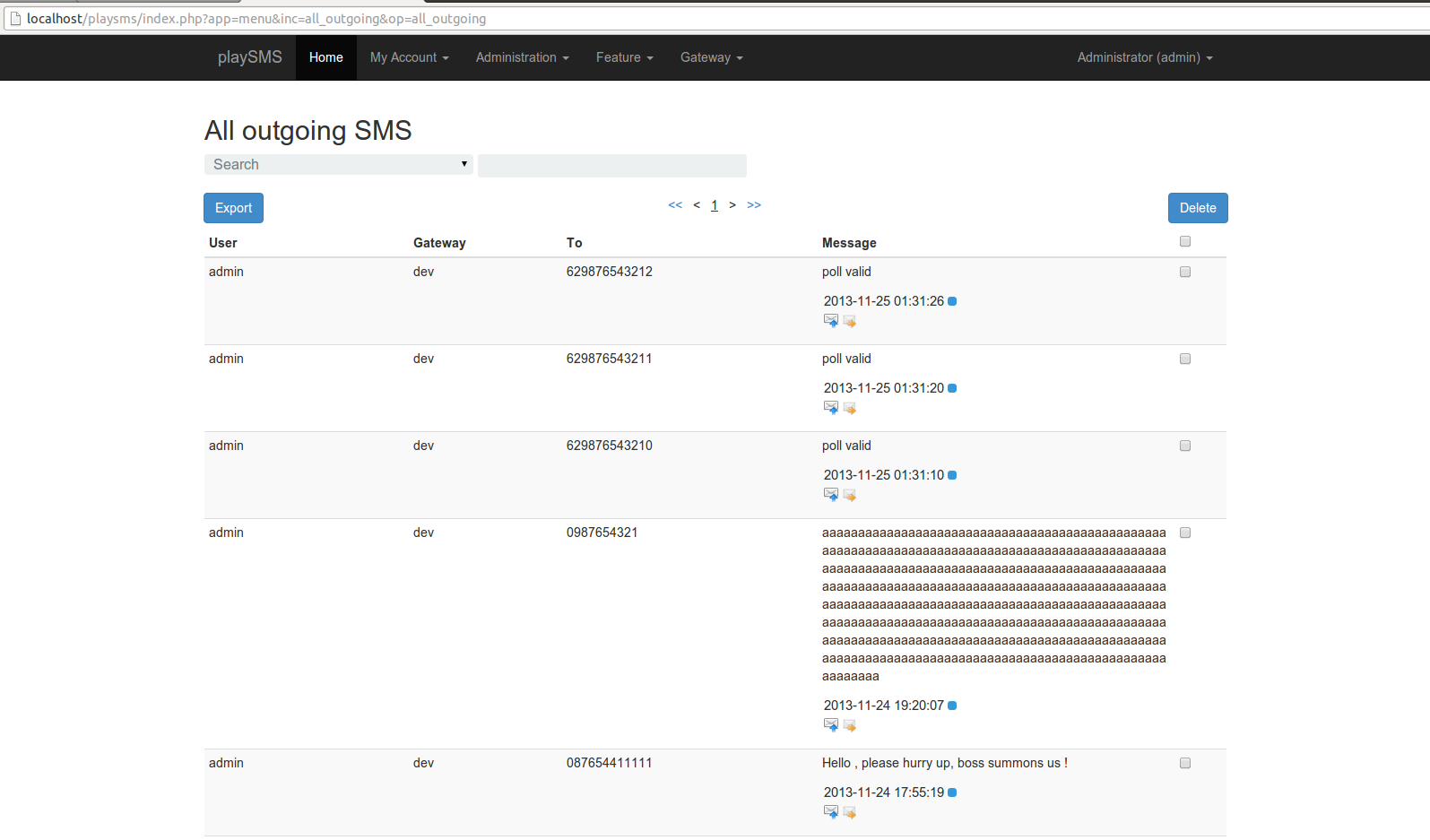Check the box for message to 629876543210
The height and width of the screenshot is (840, 1430).
(1185, 446)
